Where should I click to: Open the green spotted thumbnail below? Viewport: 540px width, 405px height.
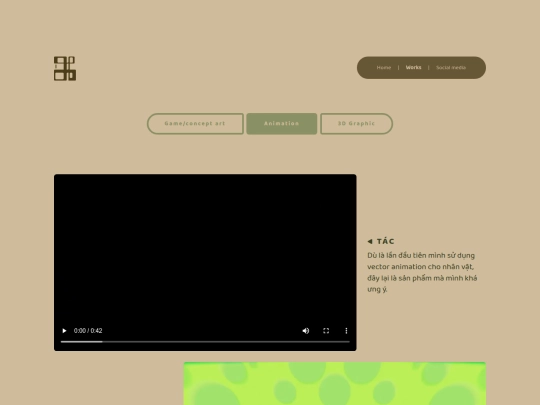tap(335, 383)
